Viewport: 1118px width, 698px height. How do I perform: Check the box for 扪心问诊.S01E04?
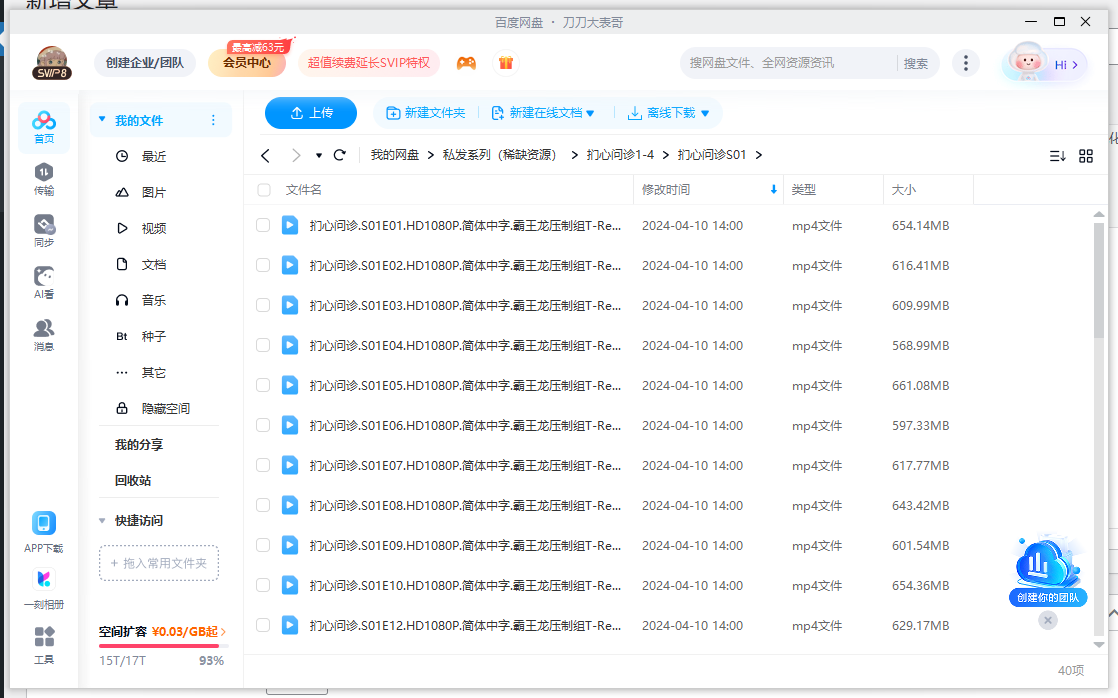coord(263,345)
